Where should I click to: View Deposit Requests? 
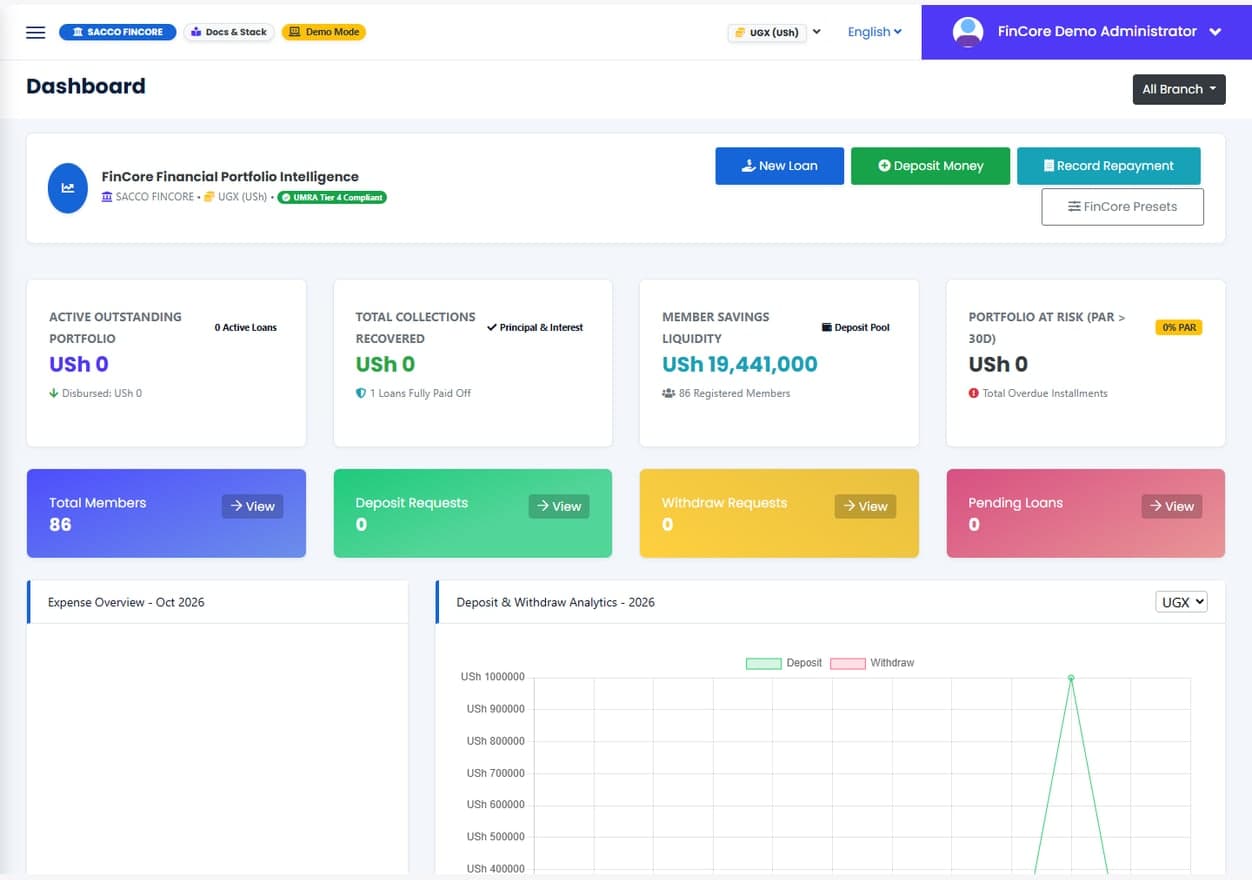(x=559, y=506)
